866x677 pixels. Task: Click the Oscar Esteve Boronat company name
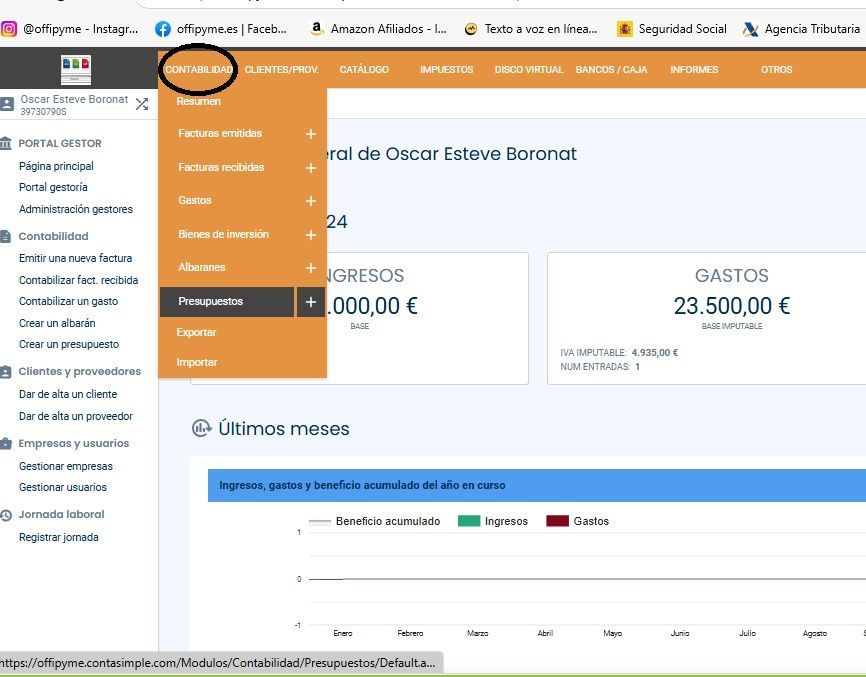[74, 99]
